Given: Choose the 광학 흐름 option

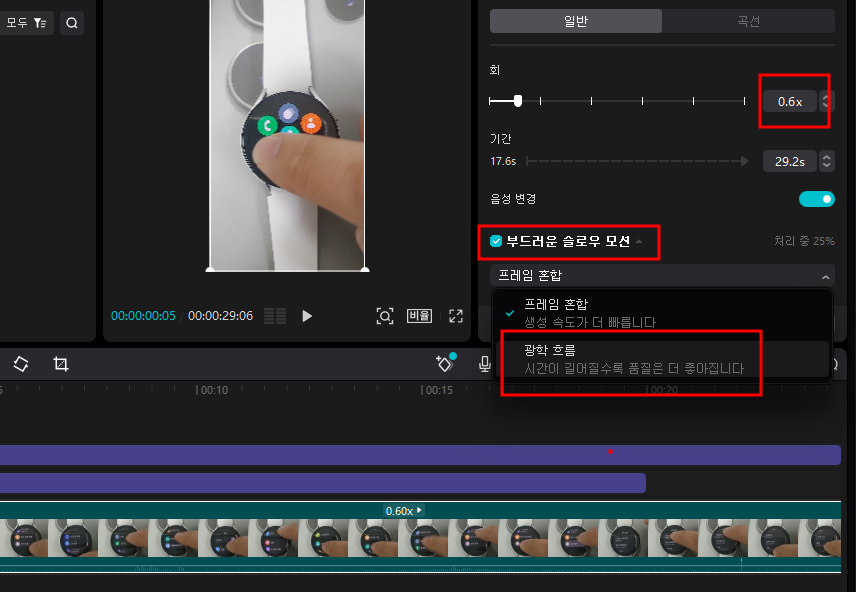Looking at the screenshot, I should tap(662, 359).
